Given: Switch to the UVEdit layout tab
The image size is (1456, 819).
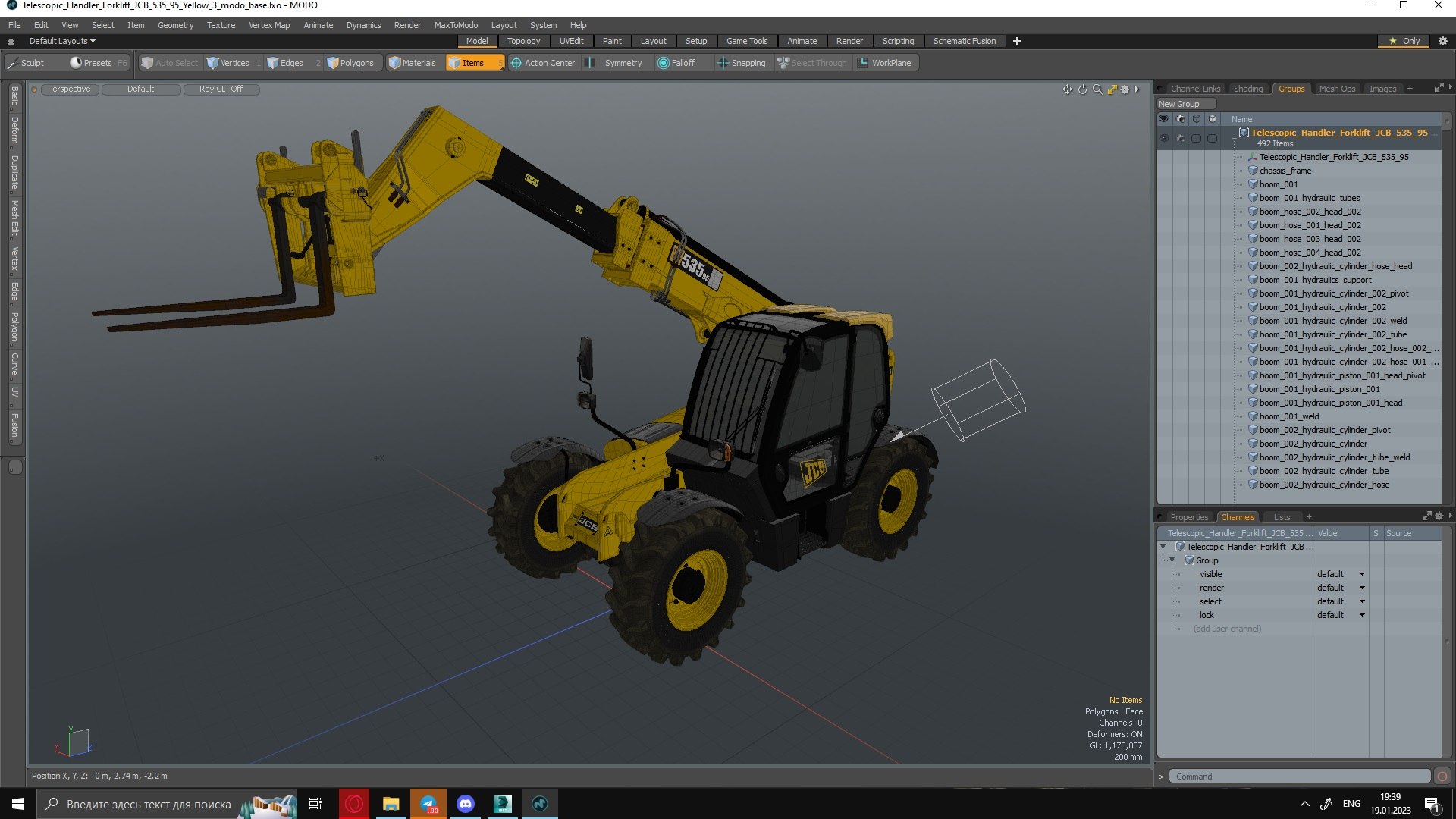Looking at the screenshot, I should pos(571,41).
